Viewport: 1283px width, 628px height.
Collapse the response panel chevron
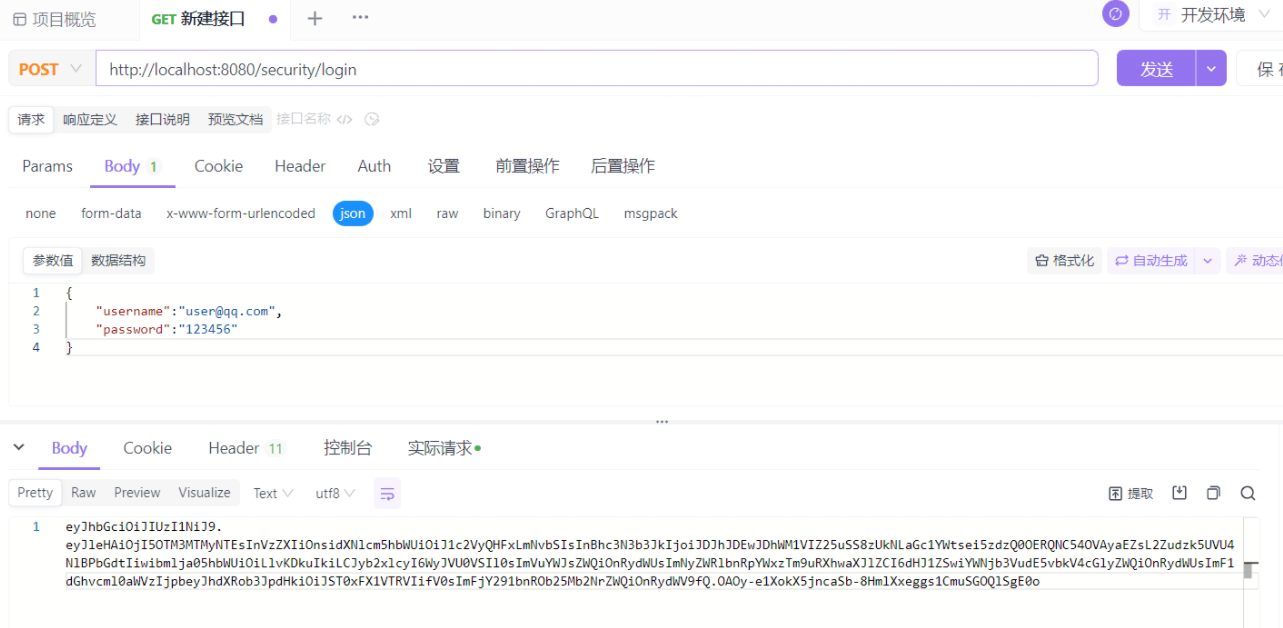(19, 448)
